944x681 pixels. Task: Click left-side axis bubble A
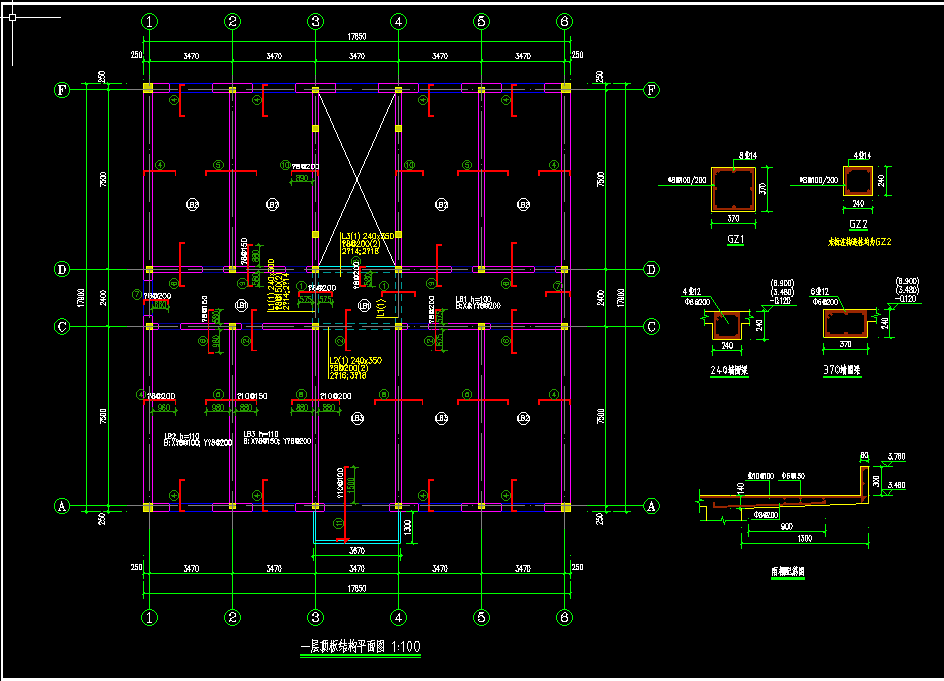coord(62,506)
